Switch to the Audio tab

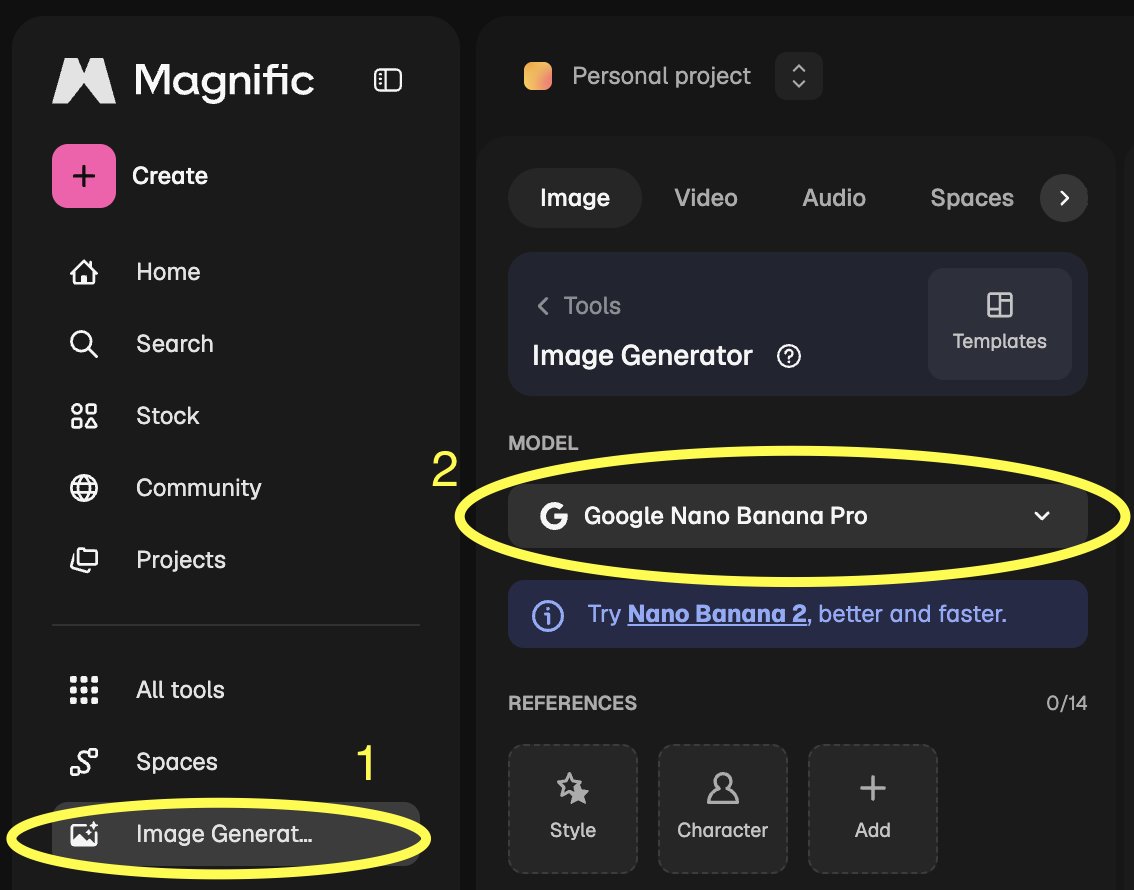pyautogui.click(x=834, y=198)
